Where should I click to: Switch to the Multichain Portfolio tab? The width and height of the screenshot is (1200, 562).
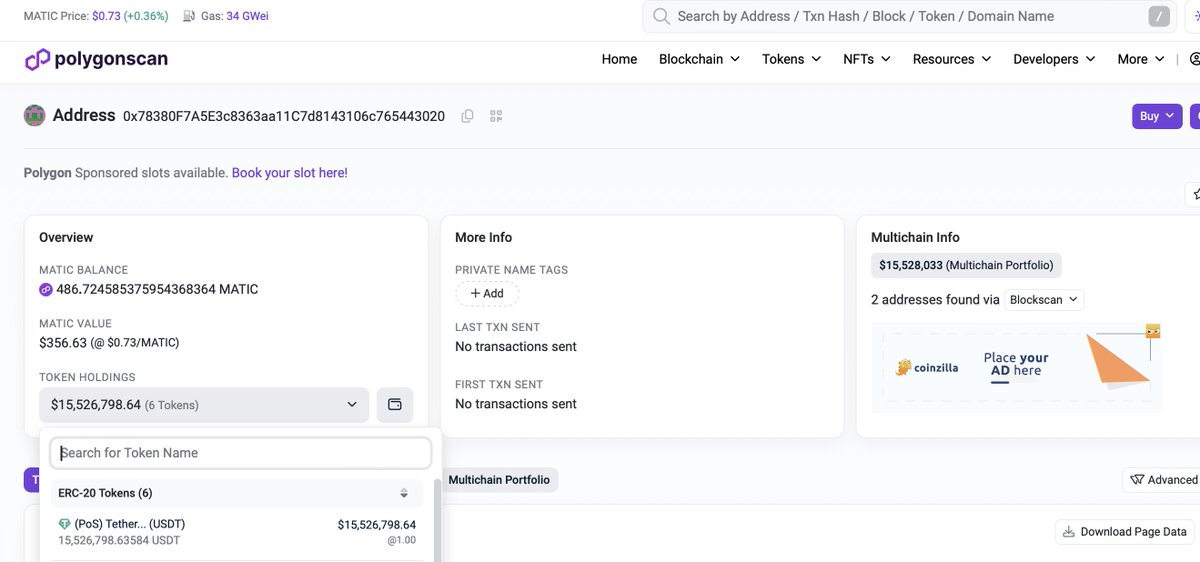[x=499, y=480]
